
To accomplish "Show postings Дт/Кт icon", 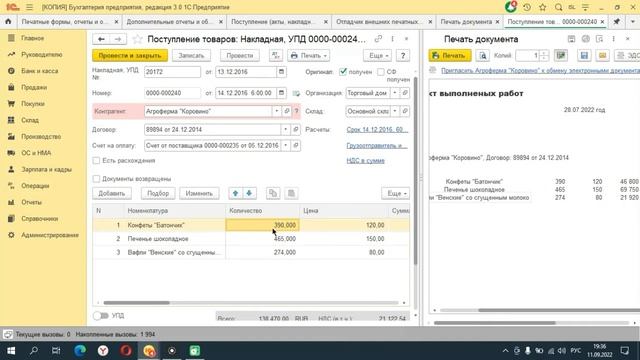I will pos(276,56).
